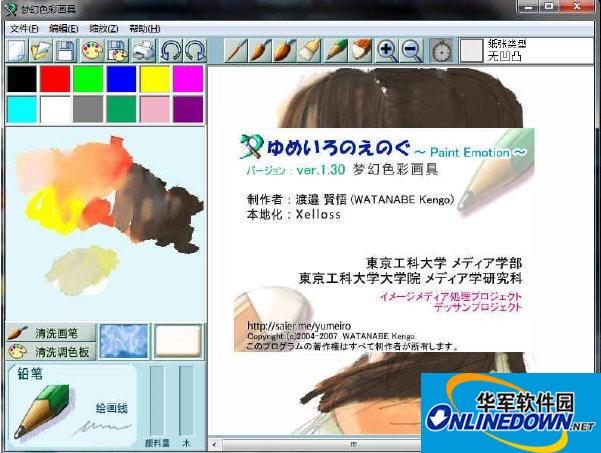Image resolution: width=601 pixels, height=453 pixels.
Task: Pick the gray color swatch
Action: pyautogui.click(x=88, y=109)
